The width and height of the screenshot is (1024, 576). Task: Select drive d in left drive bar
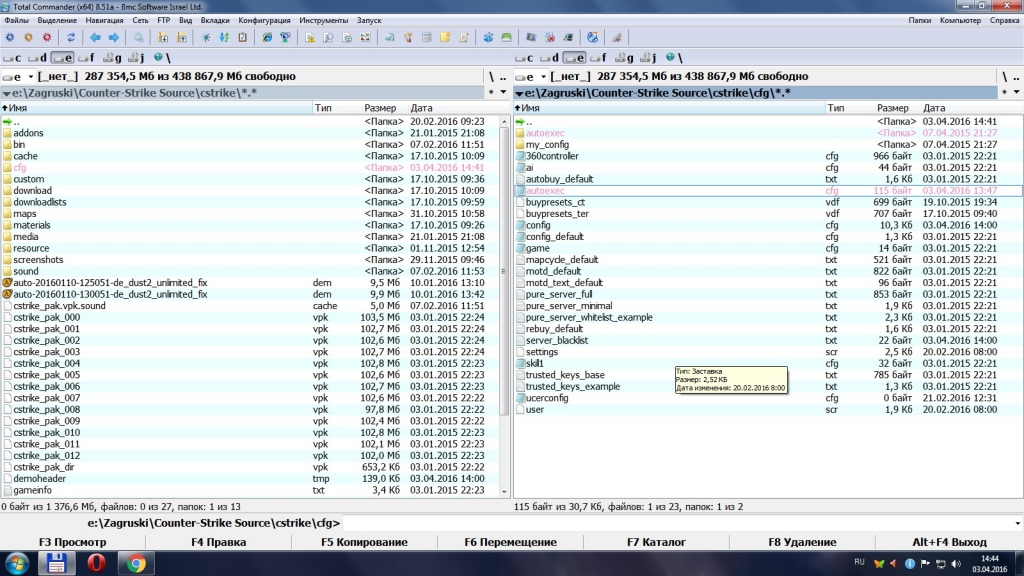38,58
